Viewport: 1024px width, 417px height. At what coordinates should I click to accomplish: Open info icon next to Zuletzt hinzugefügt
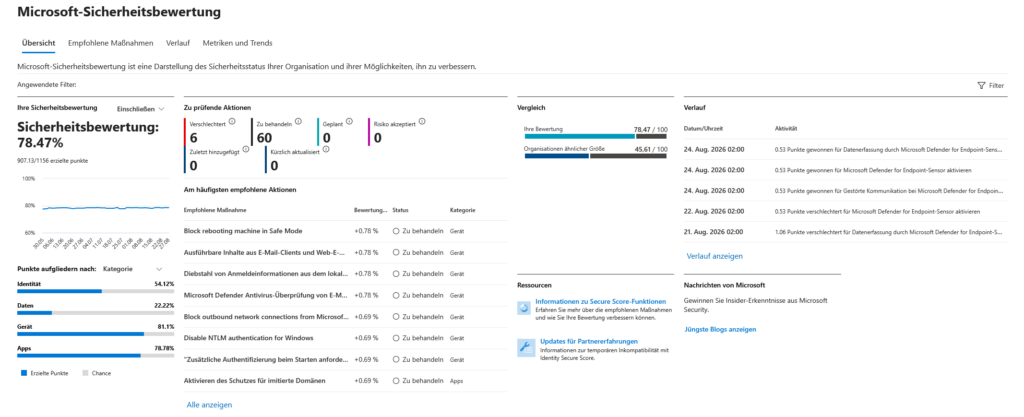[246, 149]
